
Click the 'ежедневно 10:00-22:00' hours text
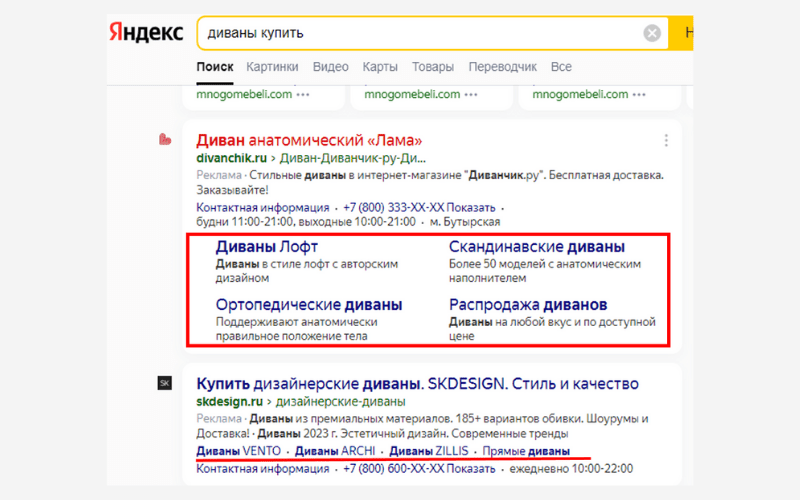coord(571,468)
